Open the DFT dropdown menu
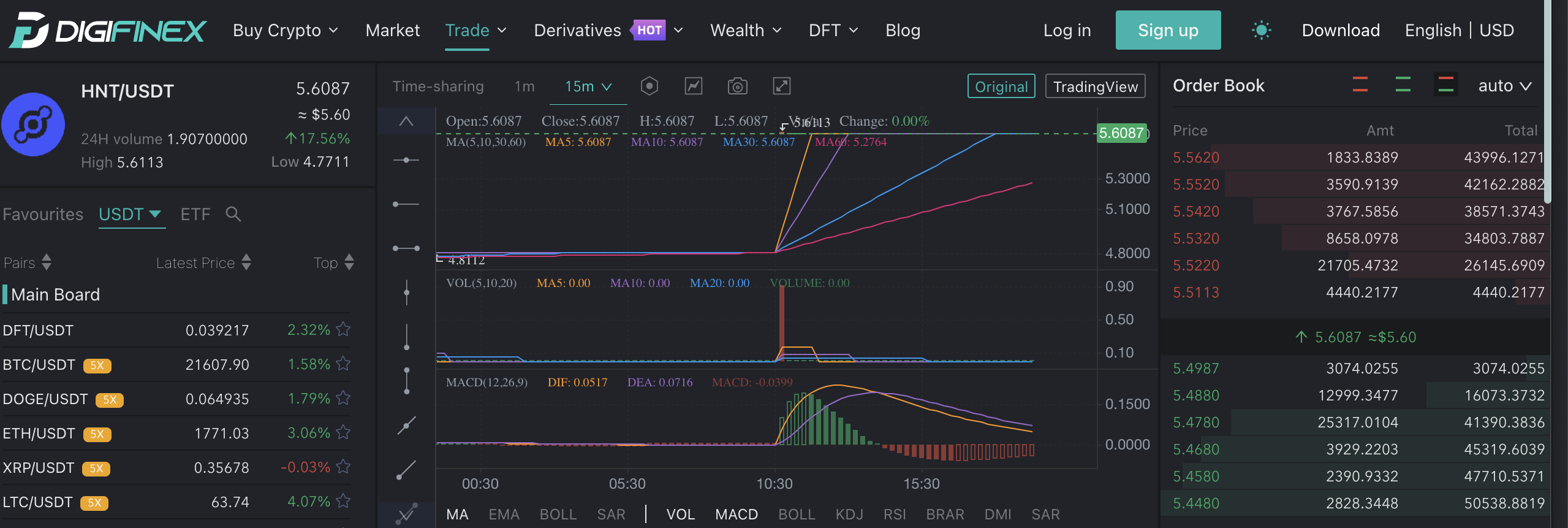The height and width of the screenshot is (528, 1568). 833,30
